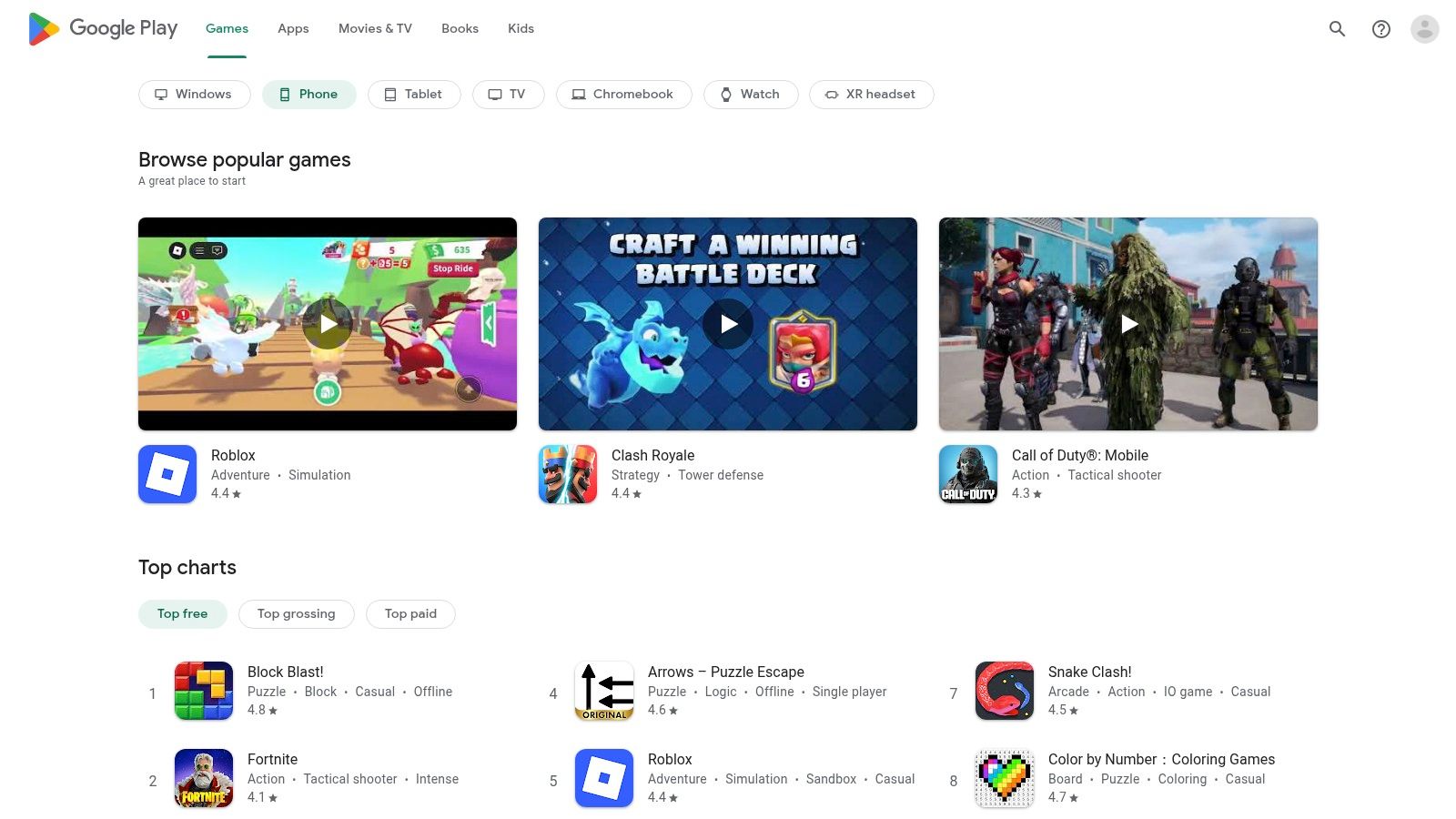The height and width of the screenshot is (819, 1456).
Task: Go to the Kids section
Action: 521,28
